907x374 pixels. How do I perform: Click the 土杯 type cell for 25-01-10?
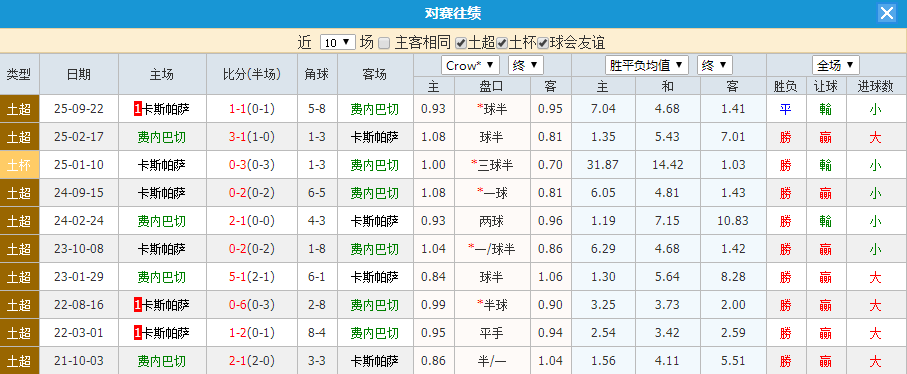(19, 165)
